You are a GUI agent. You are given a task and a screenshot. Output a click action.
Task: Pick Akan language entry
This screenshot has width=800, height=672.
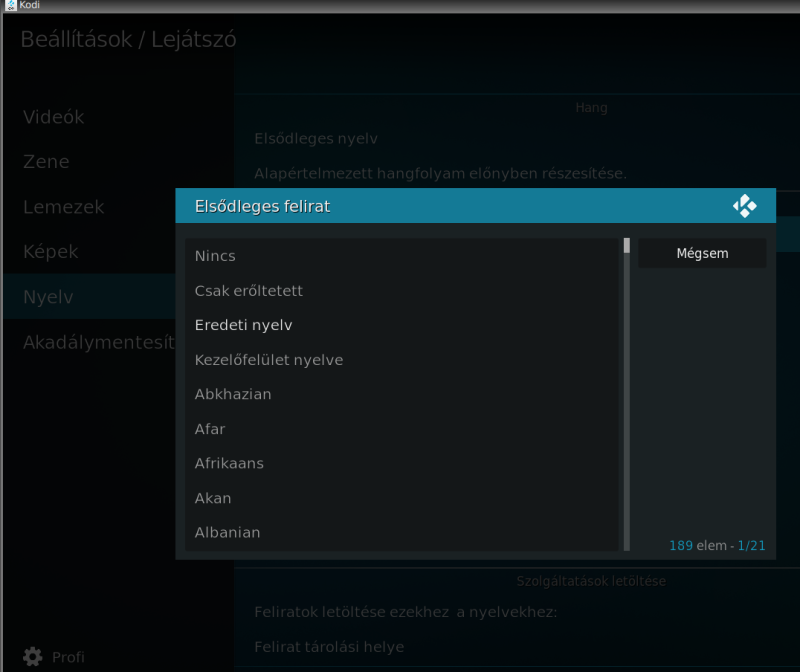tap(402, 498)
